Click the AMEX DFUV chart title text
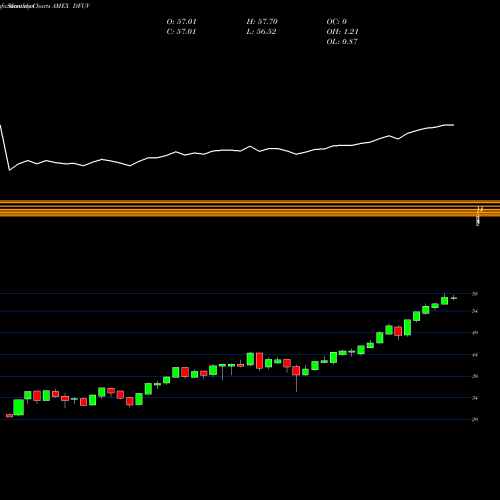Image resolution: width=500 pixels, height=500 pixels. [71, 6]
